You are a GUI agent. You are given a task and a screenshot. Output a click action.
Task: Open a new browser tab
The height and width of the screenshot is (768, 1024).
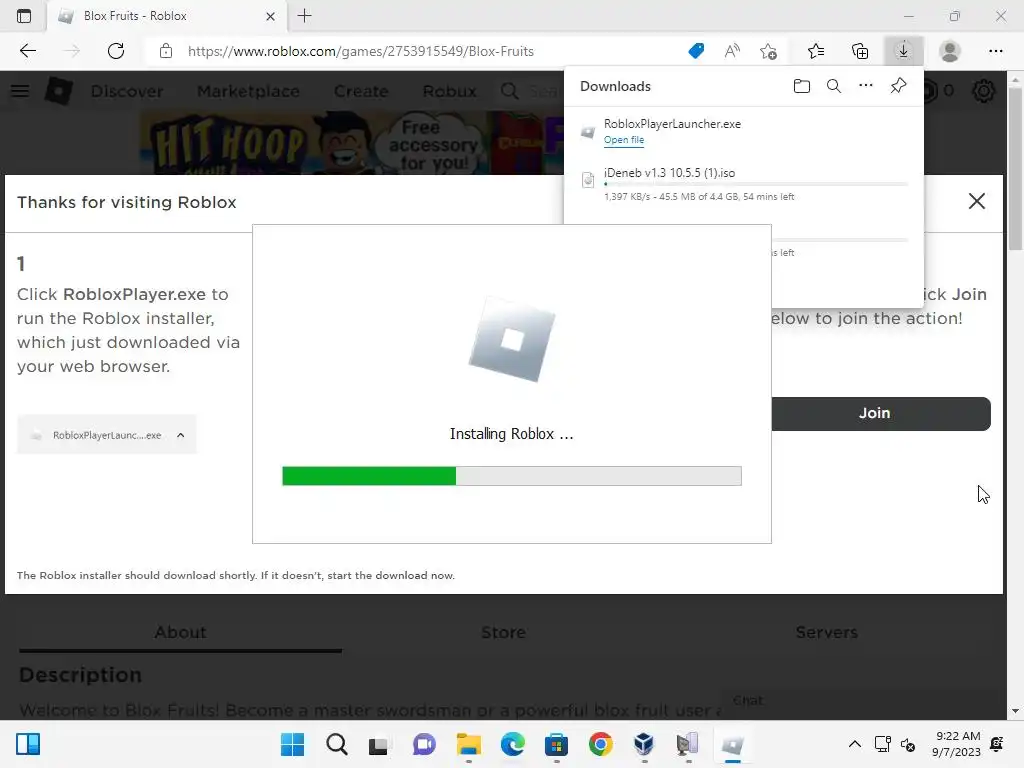tap(304, 16)
